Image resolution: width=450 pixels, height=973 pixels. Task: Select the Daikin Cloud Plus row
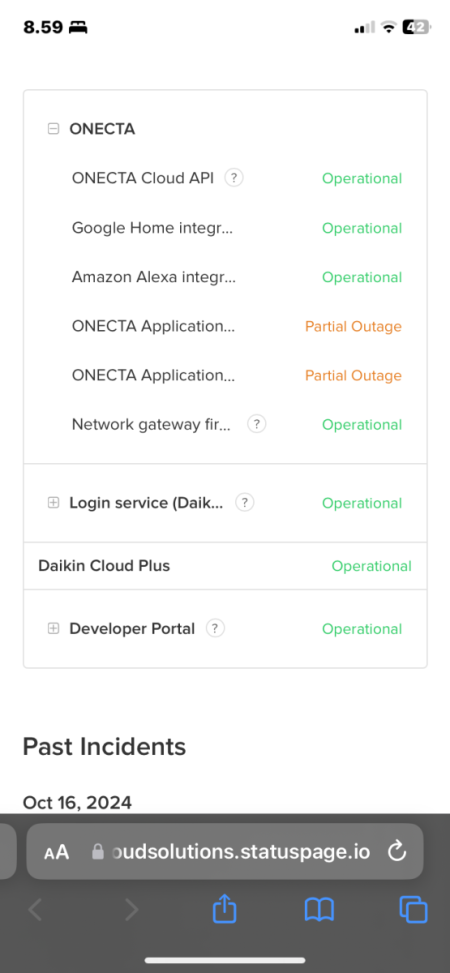[225, 566]
